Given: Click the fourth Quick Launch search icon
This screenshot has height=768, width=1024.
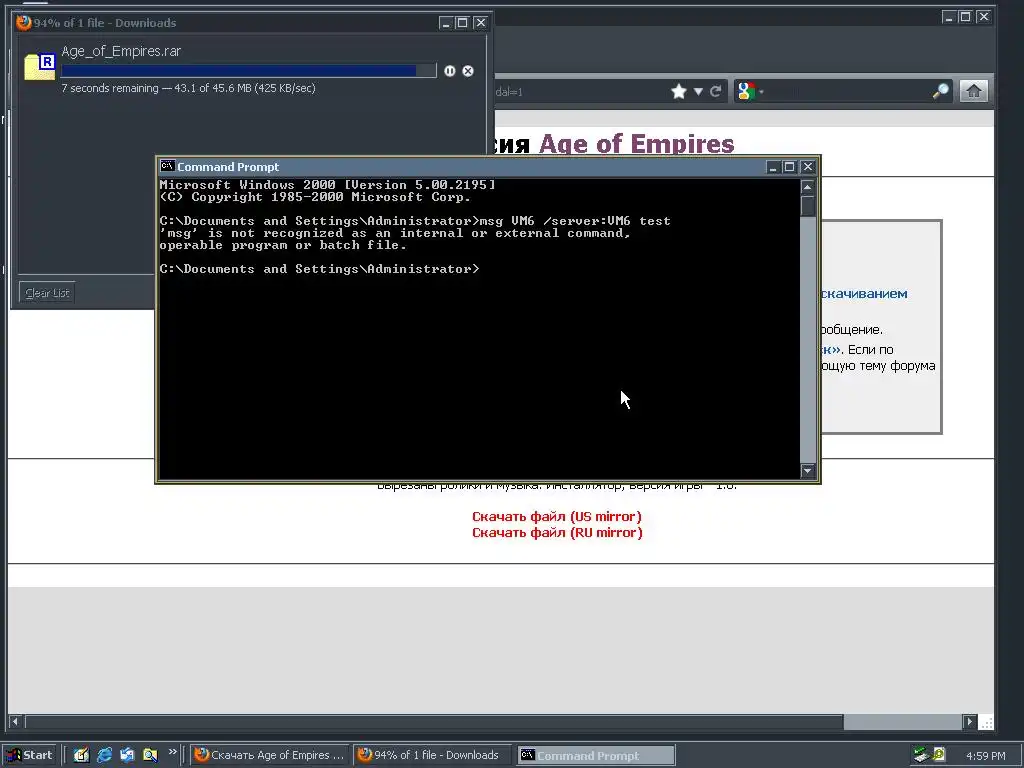Looking at the screenshot, I should pyautogui.click(x=150, y=755).
